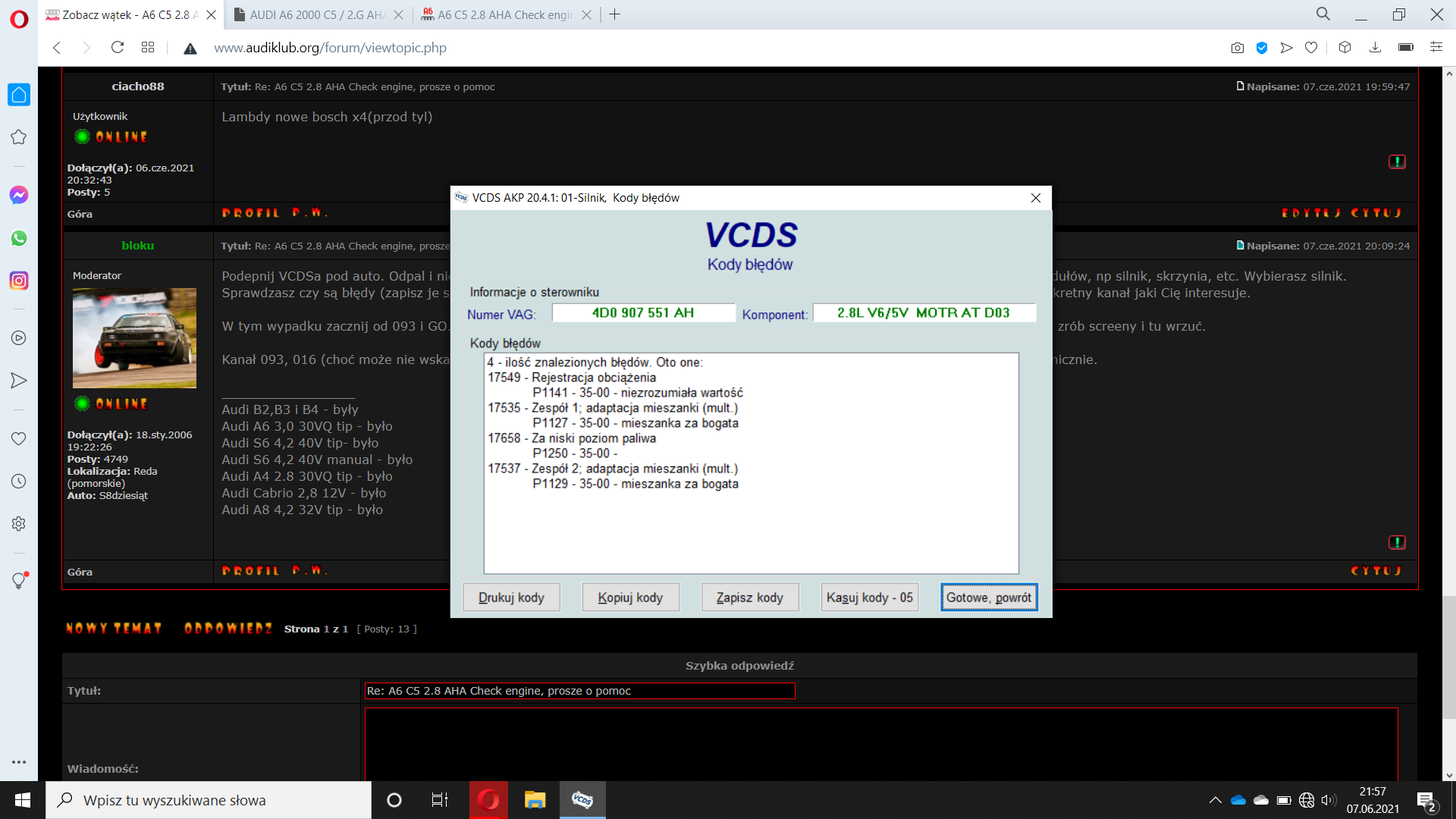The image size is (1456, 819).
Task: Open the ad blocker shield icon
Action: 1262,48
